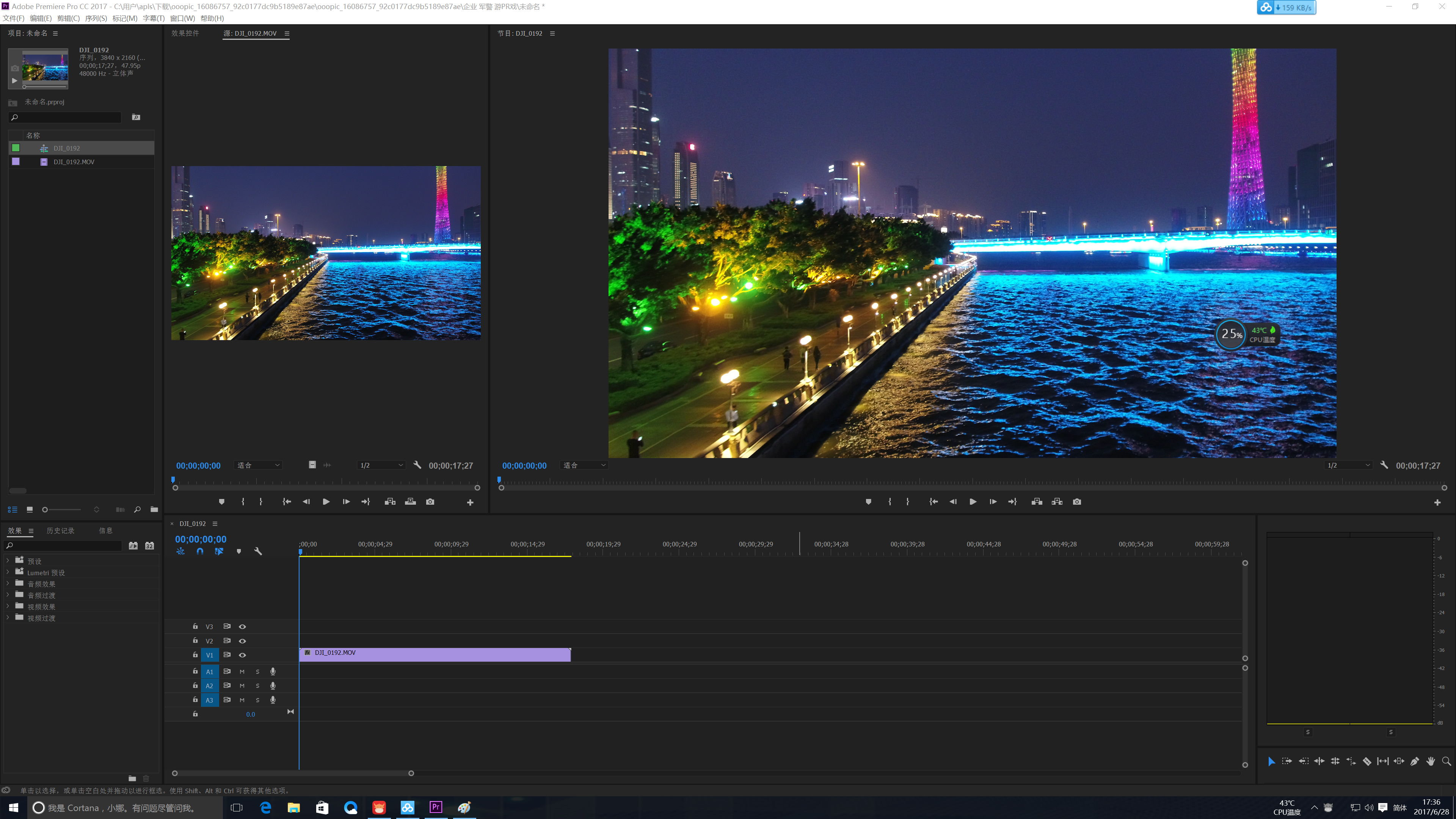Click the project panel zoom slider

click(x=45, y=510)
